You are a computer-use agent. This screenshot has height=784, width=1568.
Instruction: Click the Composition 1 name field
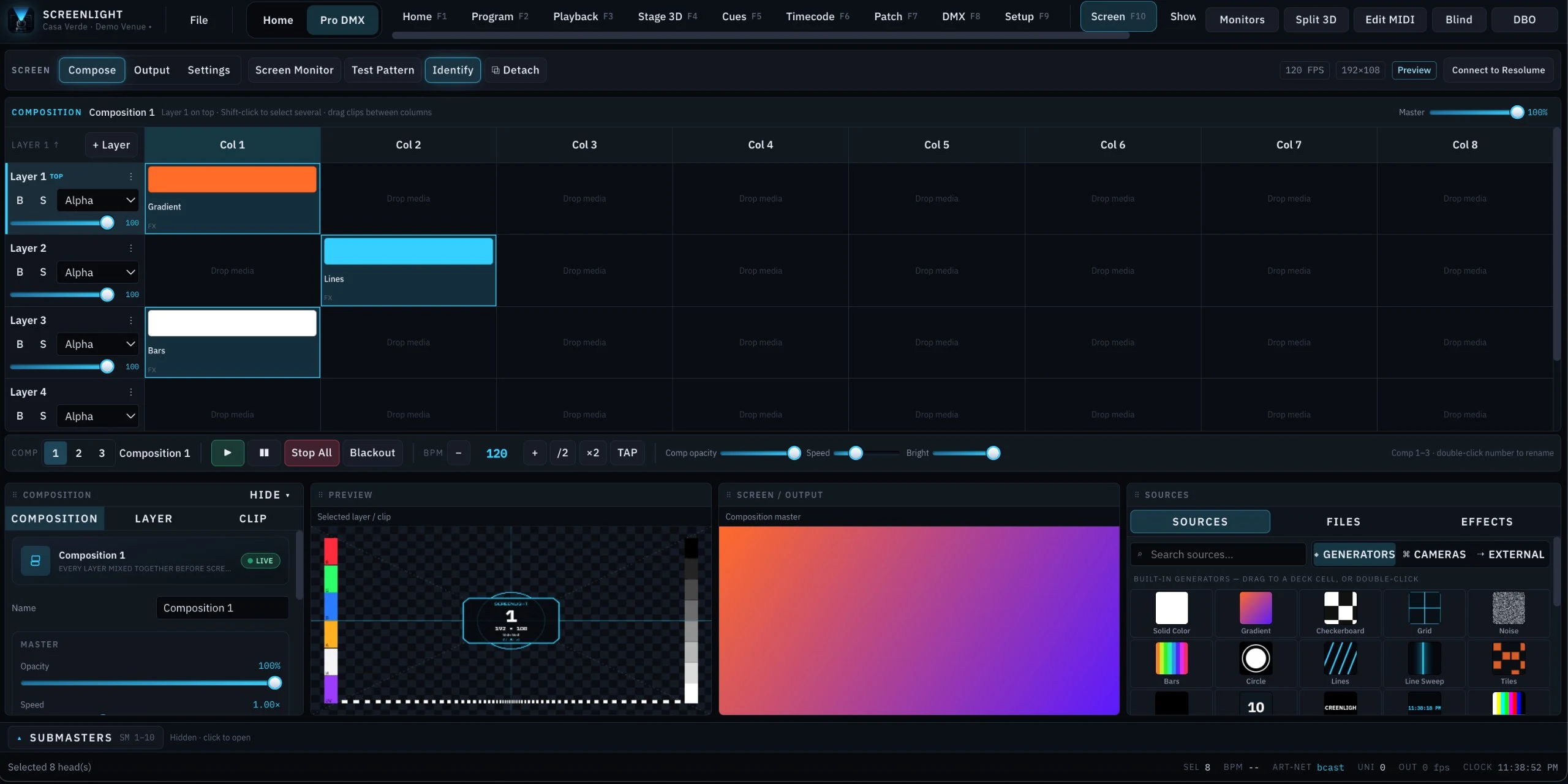point(222,608)
